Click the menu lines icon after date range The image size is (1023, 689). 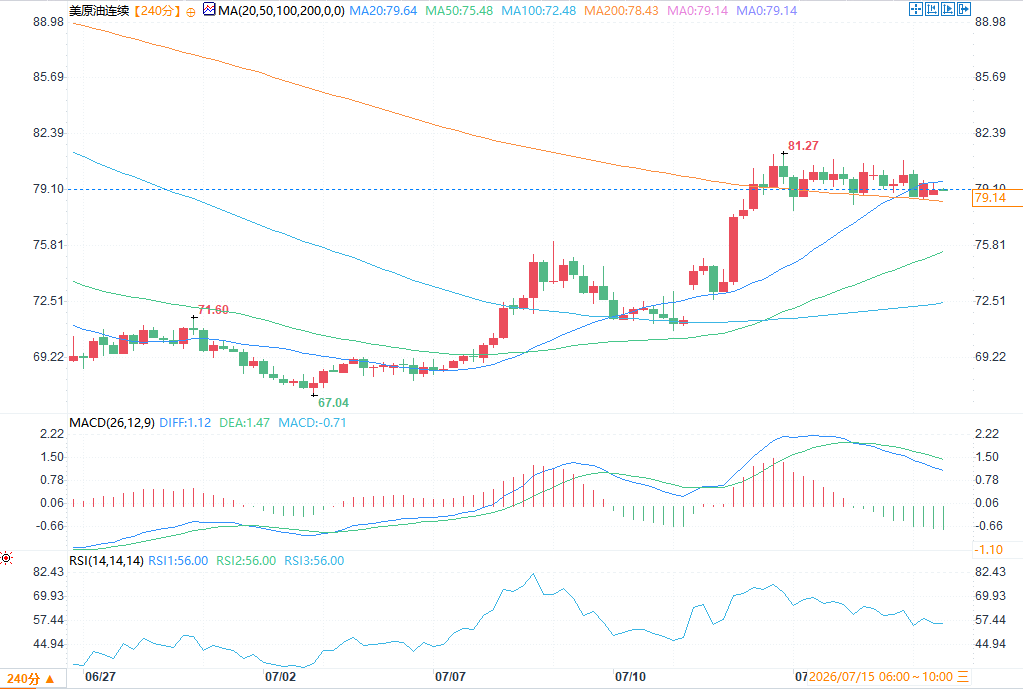(964, 677)
